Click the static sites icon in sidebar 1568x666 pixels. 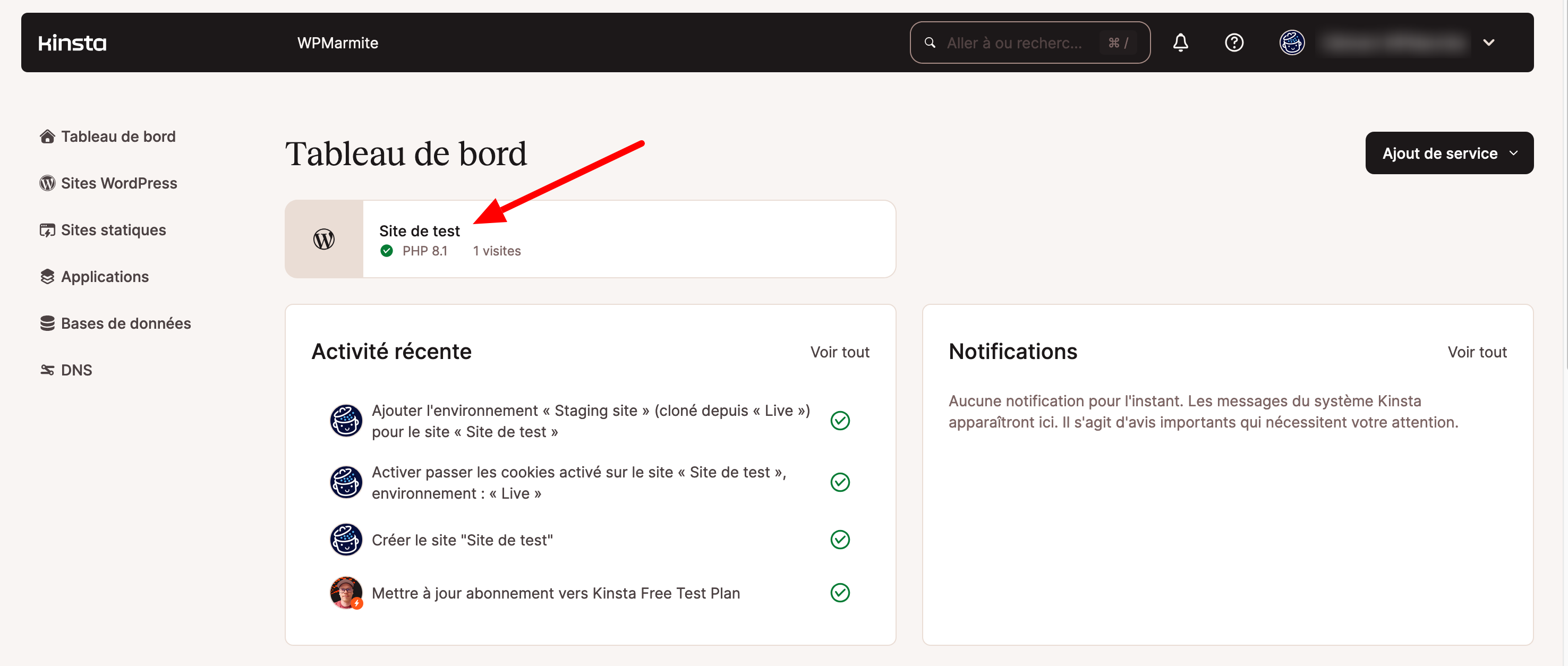click(47, 230)
